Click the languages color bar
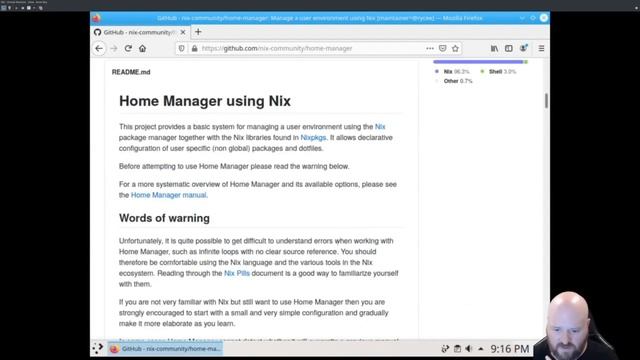This screenshot has width=640, height=360. [x=480, y=62]
